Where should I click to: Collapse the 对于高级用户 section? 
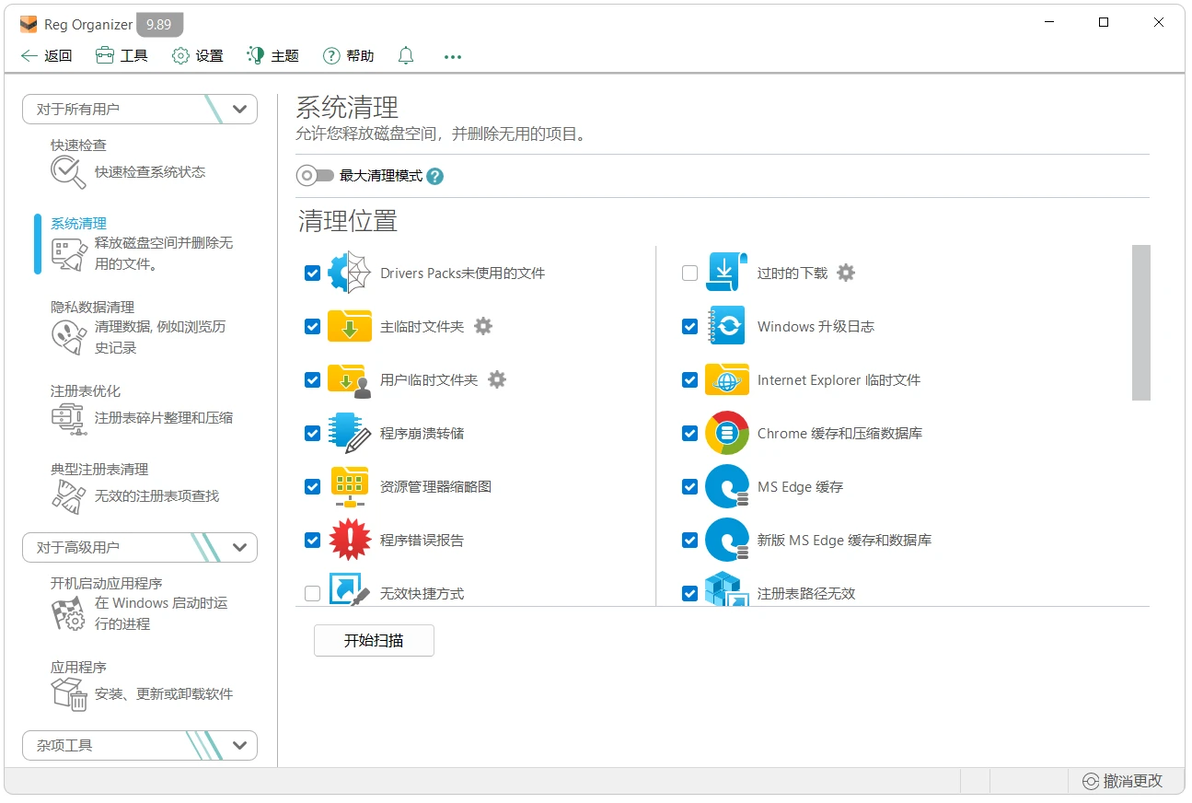pyautogui.click(x=140, y=548)
